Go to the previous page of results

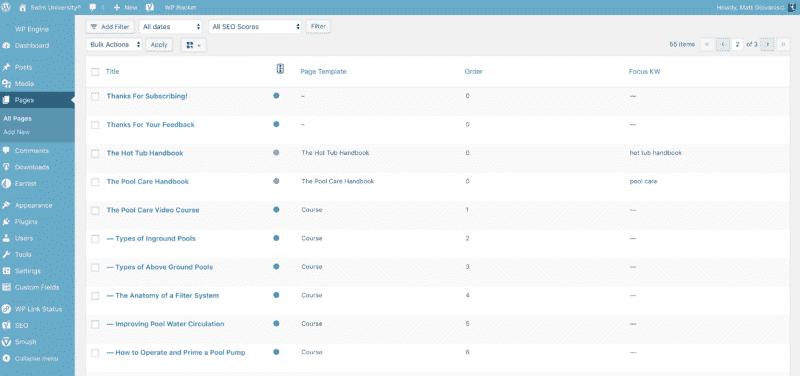[723, 44]
